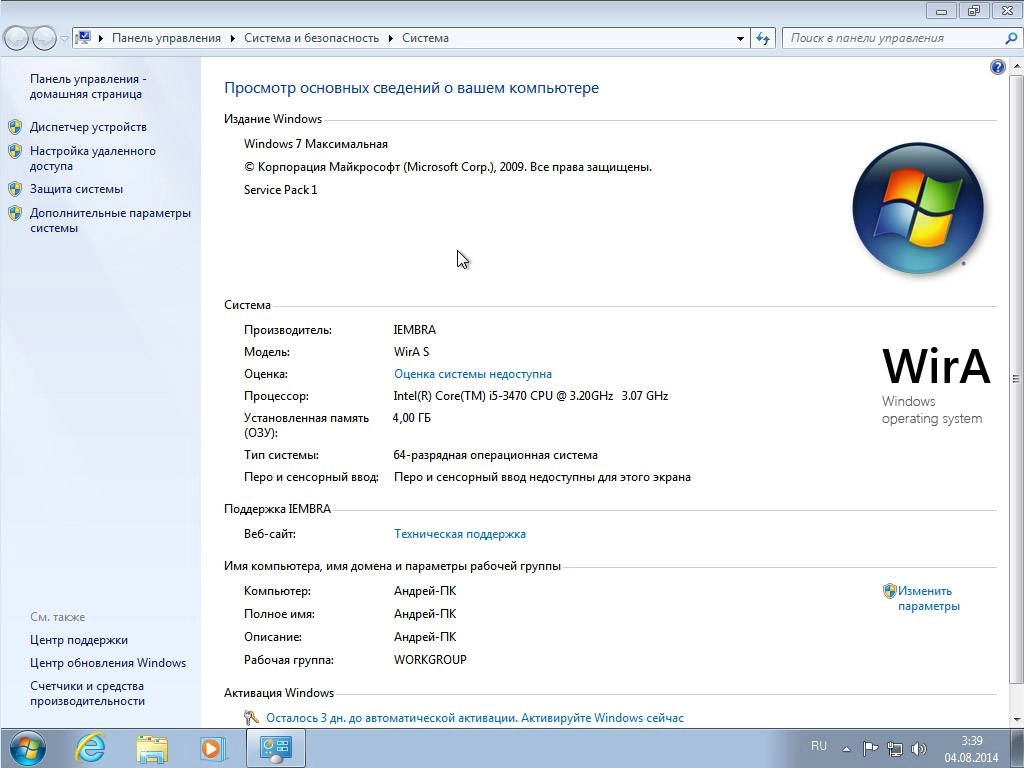Viewport: 1024px width, 768px height.
Task: Click the search magnifier icon
Action: point(1010,38)
